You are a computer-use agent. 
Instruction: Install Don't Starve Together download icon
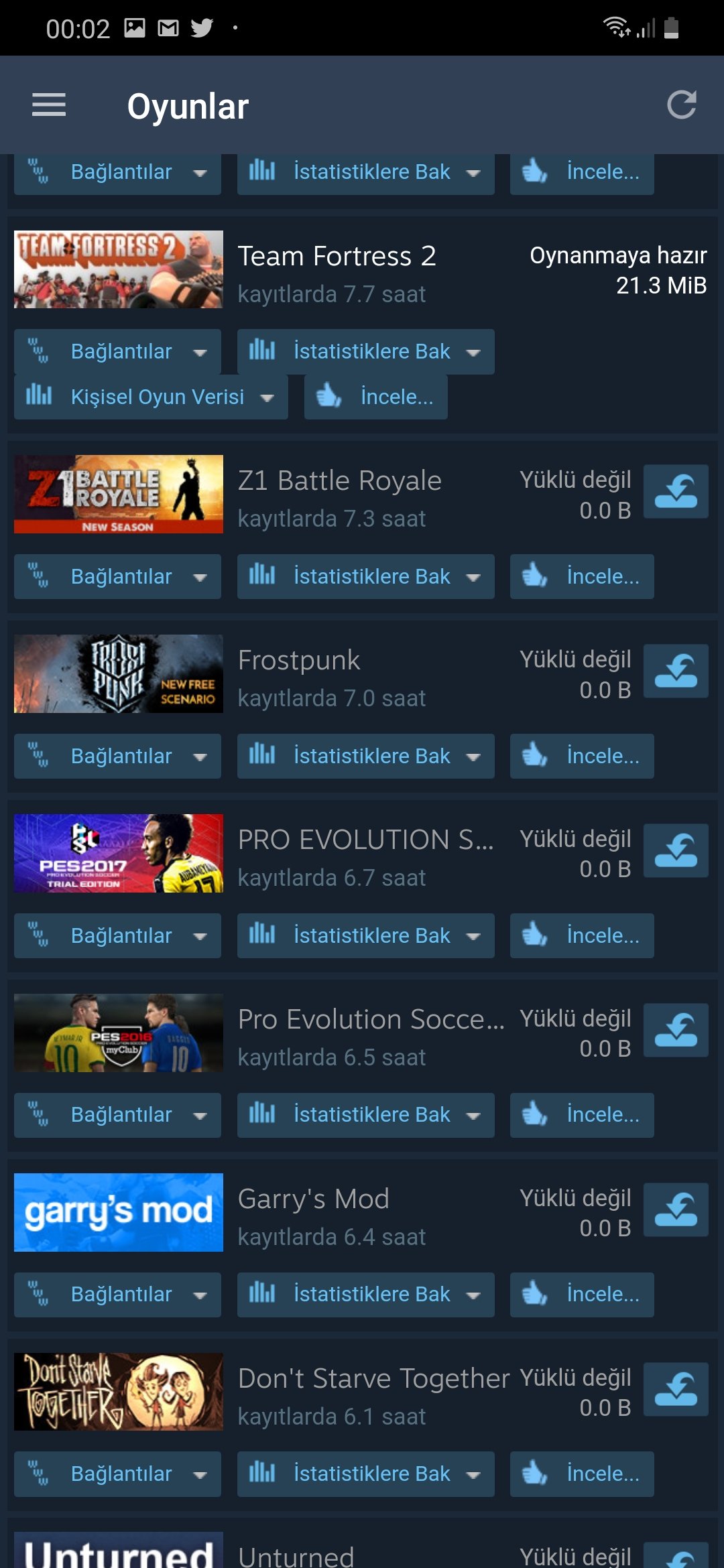[676, 1389]
